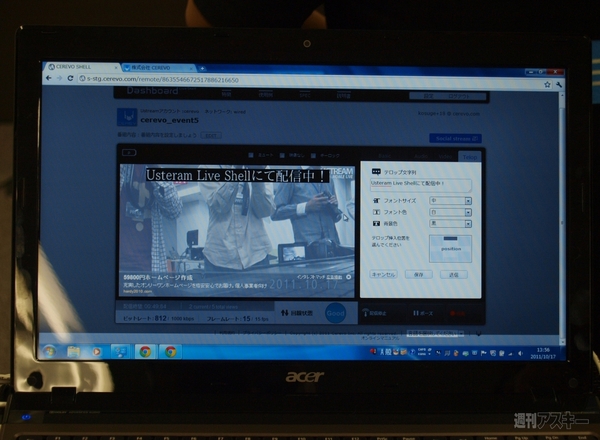Viewport: 600px width, 440px height.
Task: Click the small box icon above the video preview
Action: tap(129, 153)
